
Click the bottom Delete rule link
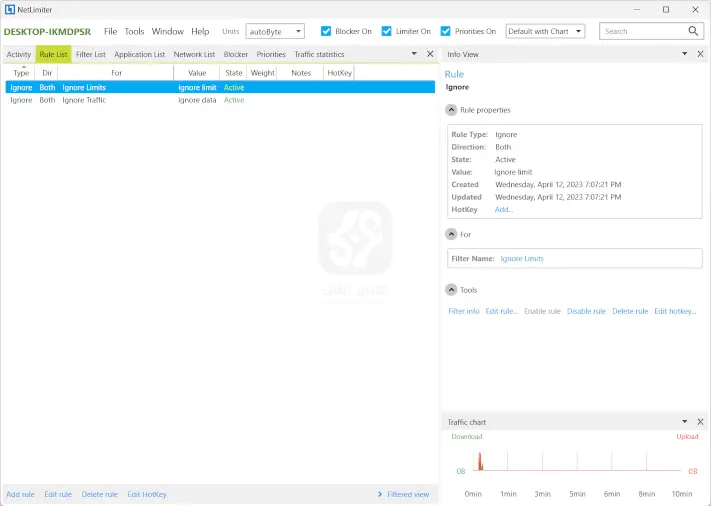(x=99, y=494)
